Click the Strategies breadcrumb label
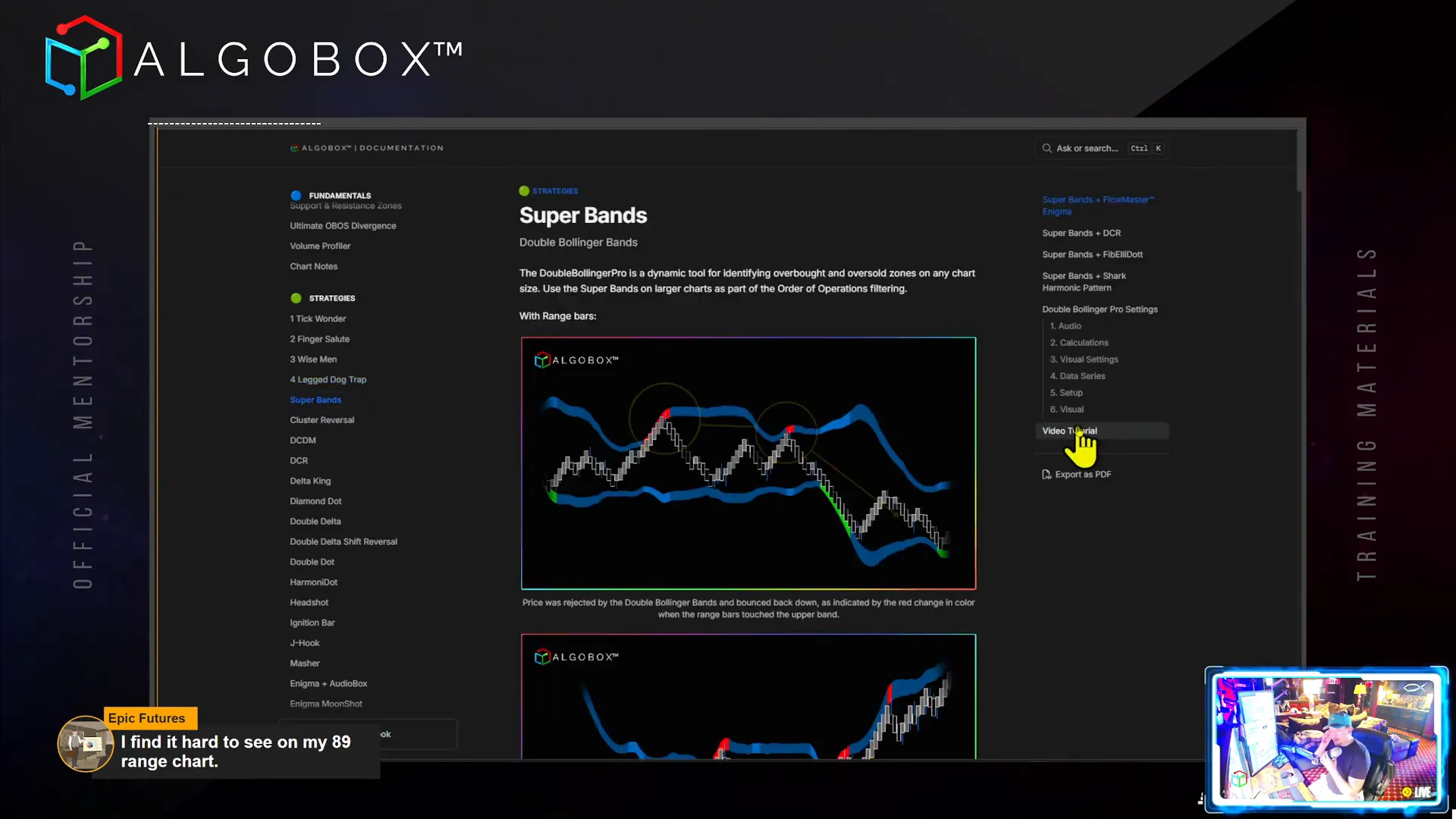Screen dimensions: 1456x819 (x=555, y=191)
